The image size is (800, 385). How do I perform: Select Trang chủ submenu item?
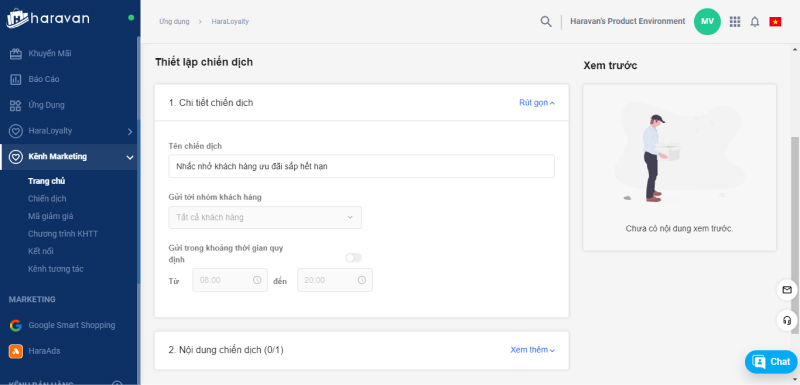46,181
